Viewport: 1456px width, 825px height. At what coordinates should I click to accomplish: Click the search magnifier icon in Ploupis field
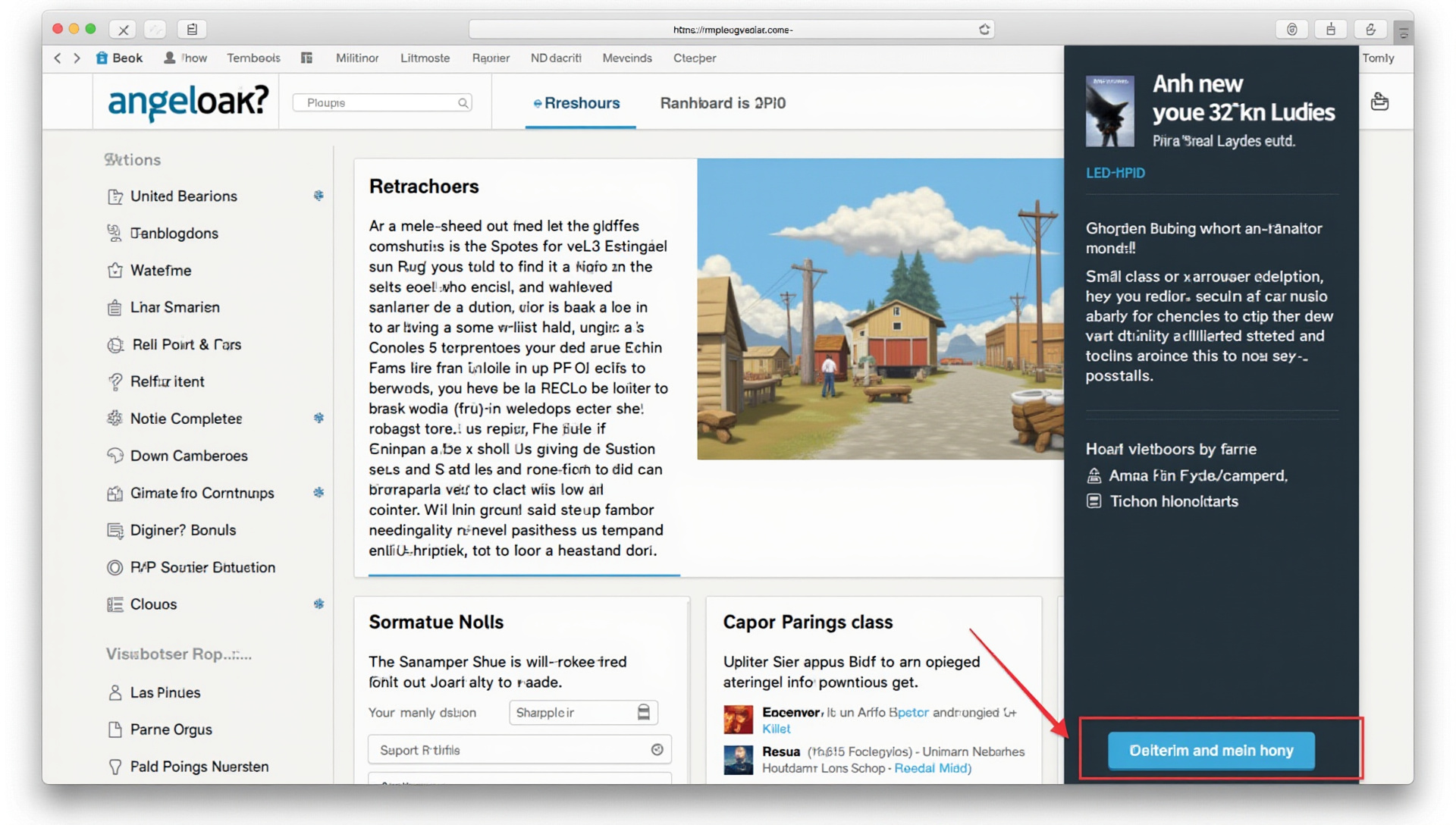point(463,103)
